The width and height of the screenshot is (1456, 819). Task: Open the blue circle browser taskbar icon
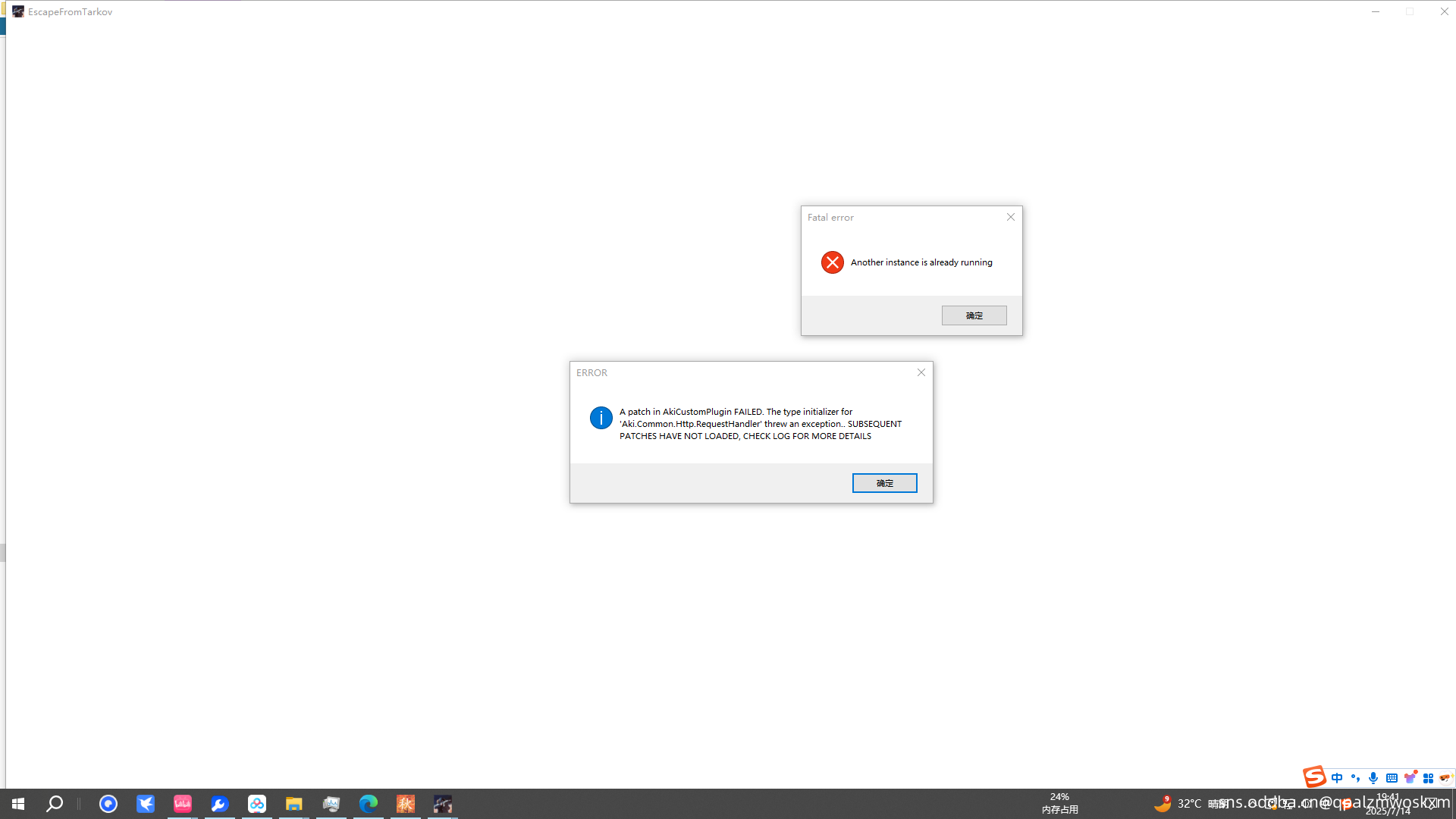click(108, 804)
